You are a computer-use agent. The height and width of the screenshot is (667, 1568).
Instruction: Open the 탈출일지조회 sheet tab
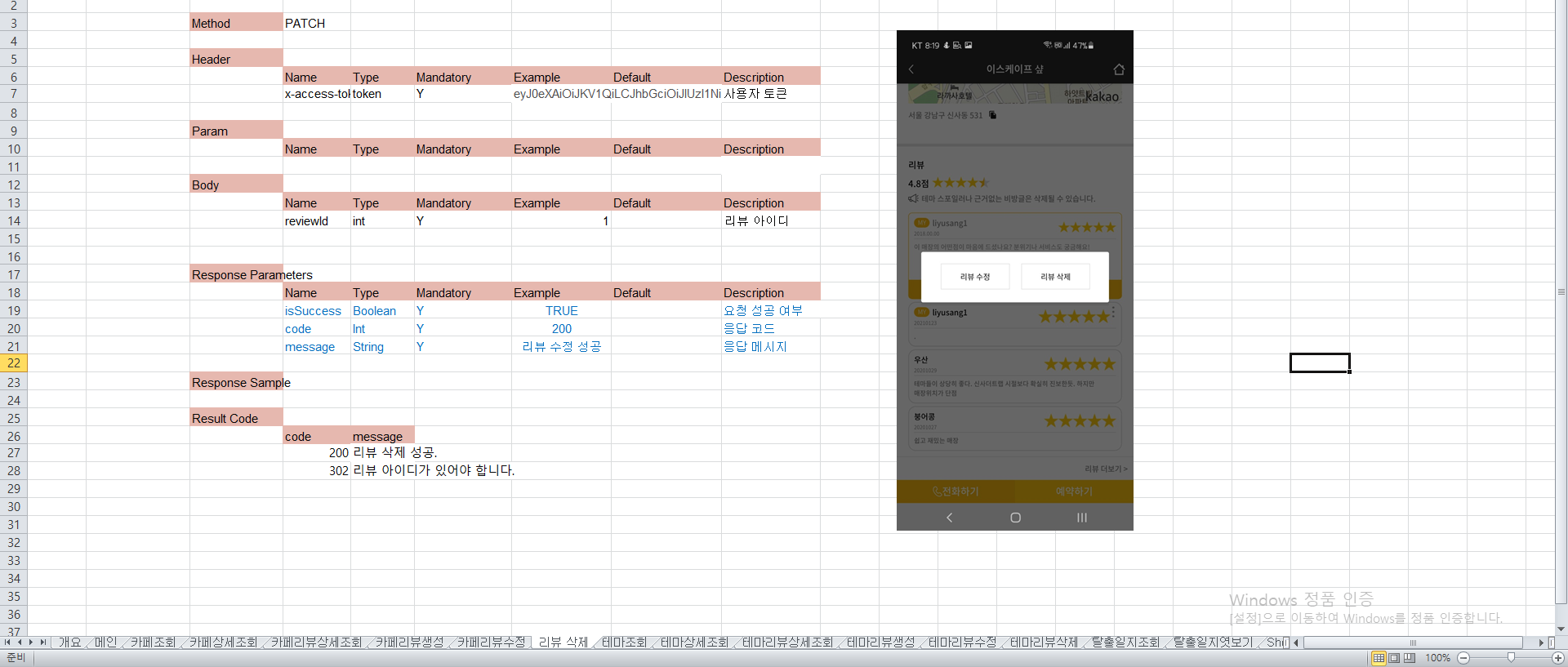pos(1125,643)
